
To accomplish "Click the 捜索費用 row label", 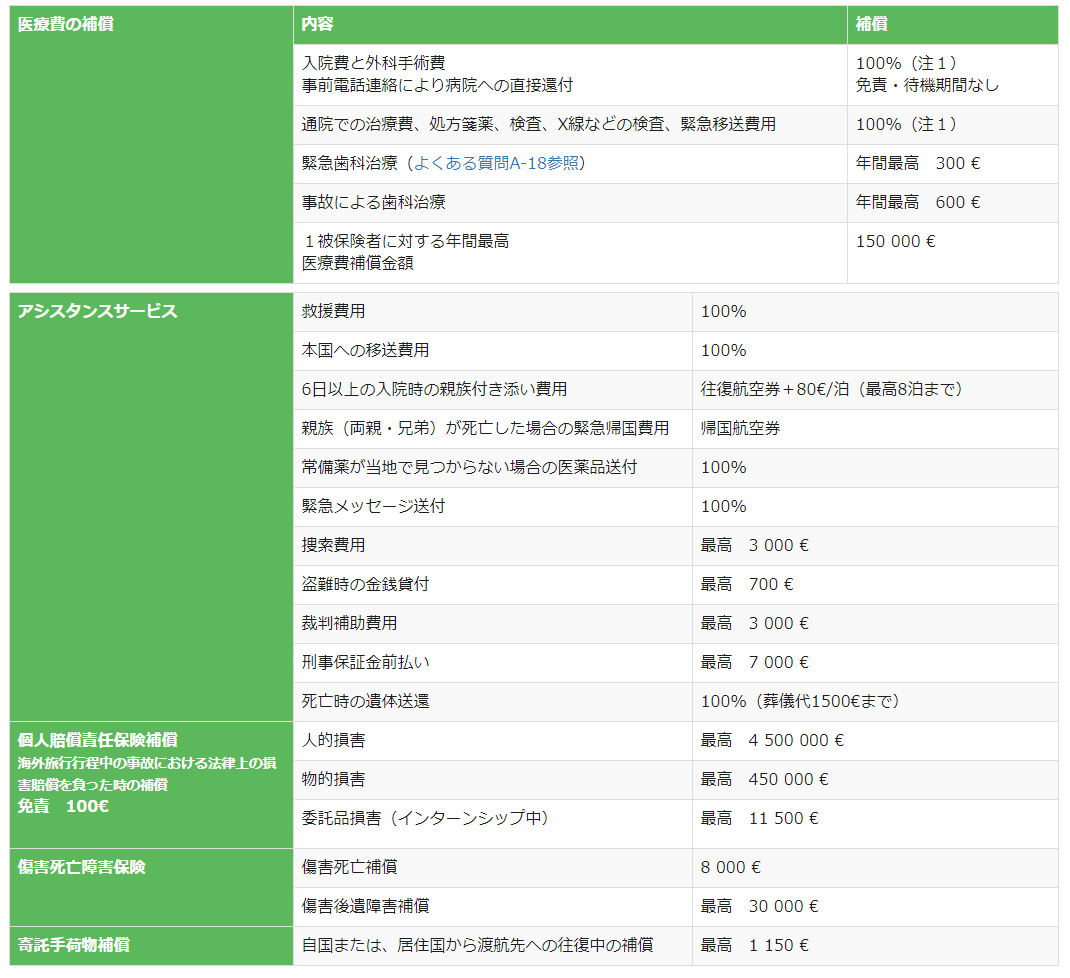I will [x=333, y=545].
